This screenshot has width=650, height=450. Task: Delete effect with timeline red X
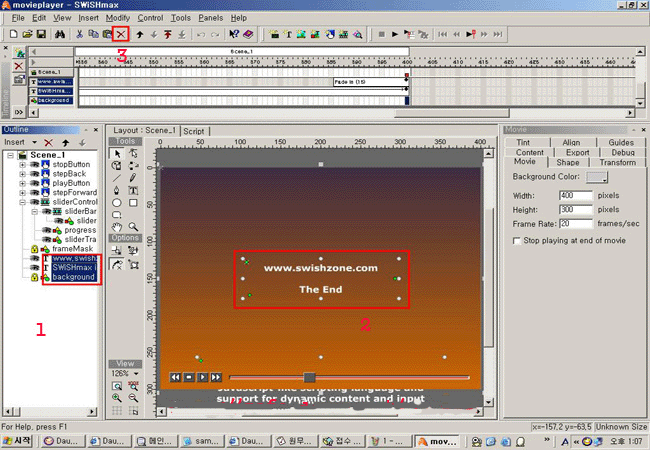pyautogui.click(x=19, y=66)
